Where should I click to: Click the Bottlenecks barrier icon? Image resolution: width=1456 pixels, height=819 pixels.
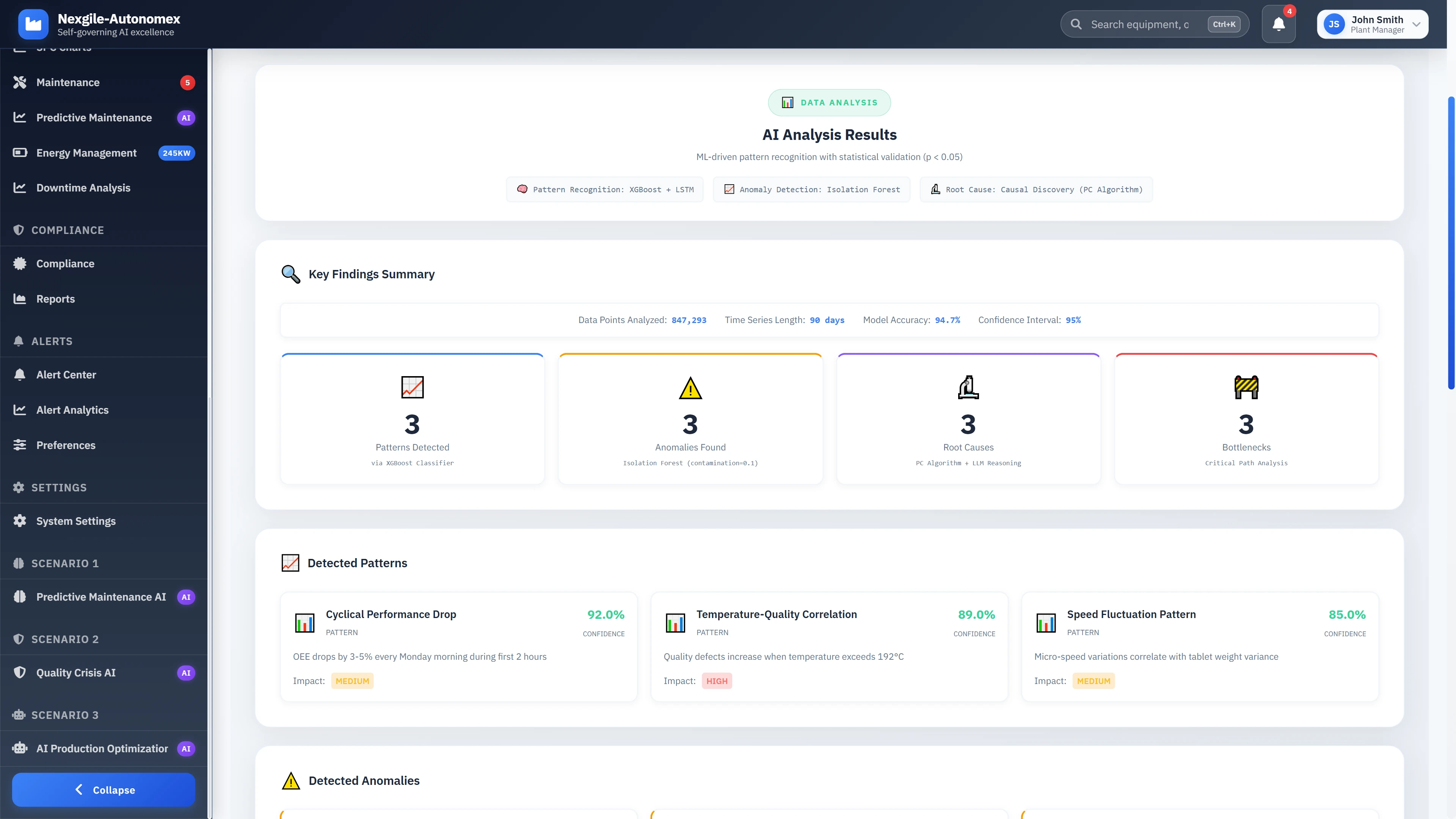(1246, 388)
